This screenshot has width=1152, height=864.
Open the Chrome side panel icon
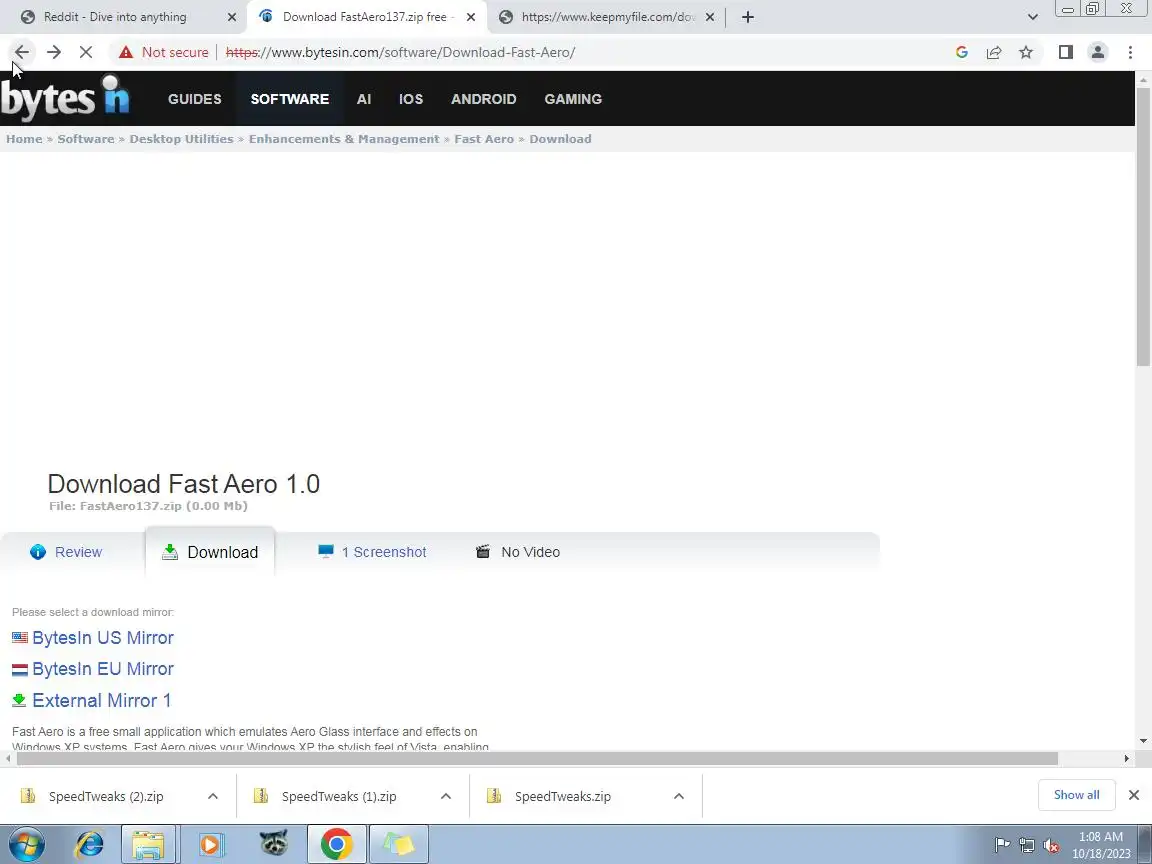click(1065, 52)
